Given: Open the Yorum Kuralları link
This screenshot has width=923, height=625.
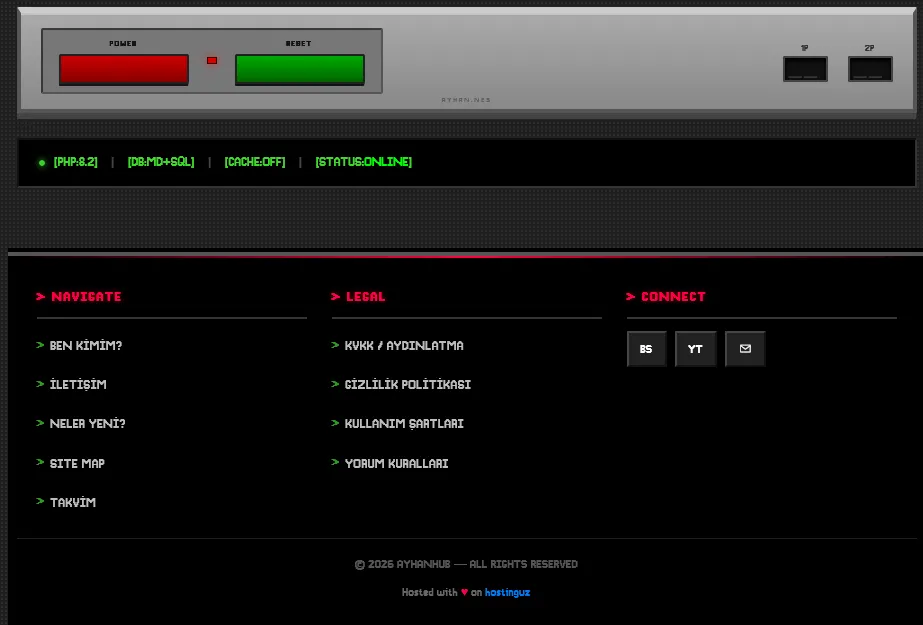Looking at the screenshot, I should 396,464.
